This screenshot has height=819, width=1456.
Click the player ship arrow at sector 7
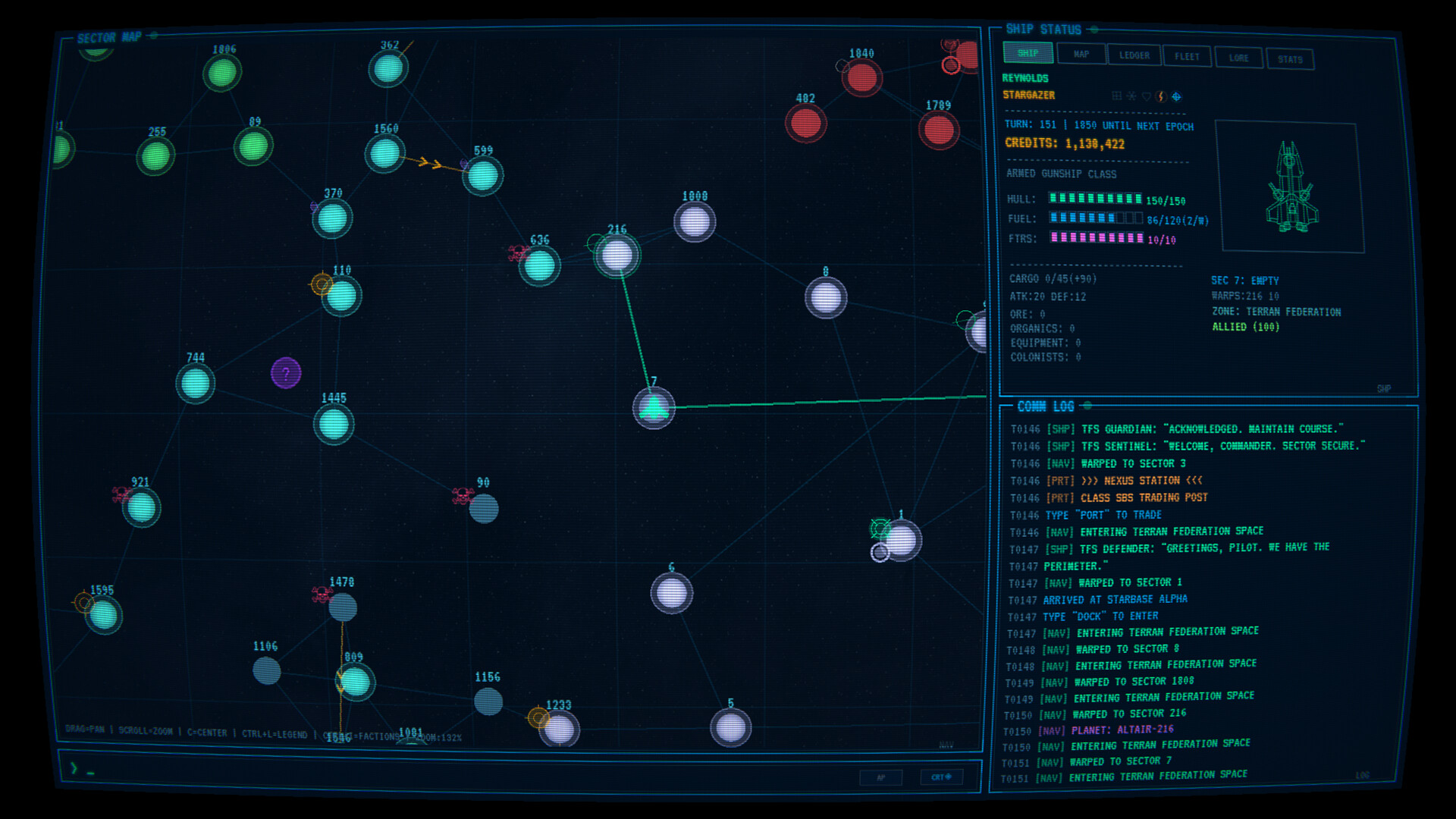653,409
